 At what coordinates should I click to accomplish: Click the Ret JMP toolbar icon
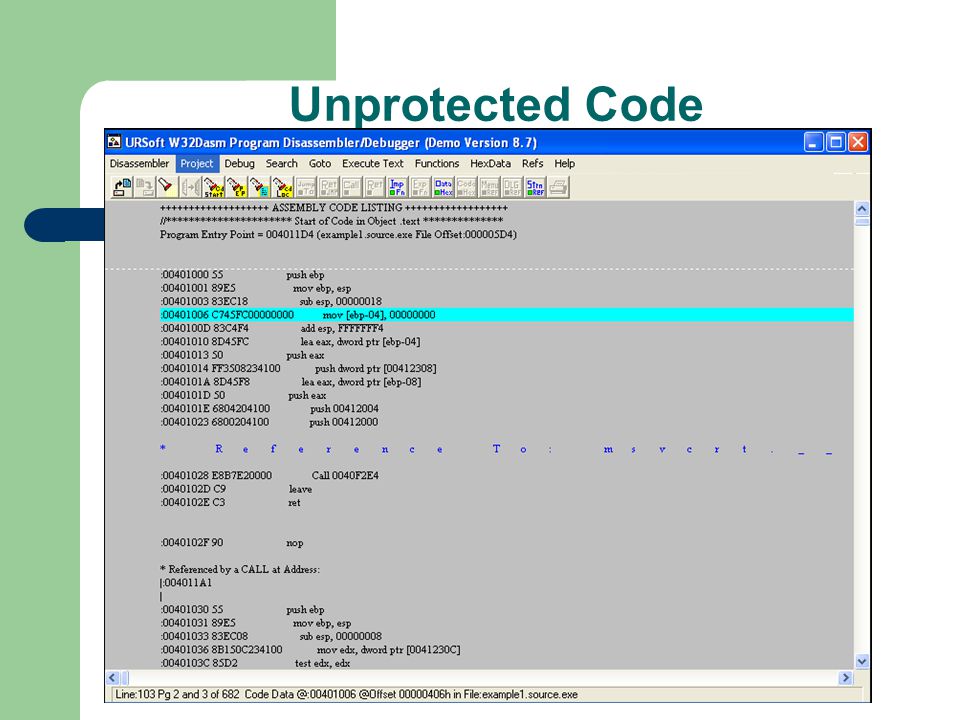tap(329, 187)
